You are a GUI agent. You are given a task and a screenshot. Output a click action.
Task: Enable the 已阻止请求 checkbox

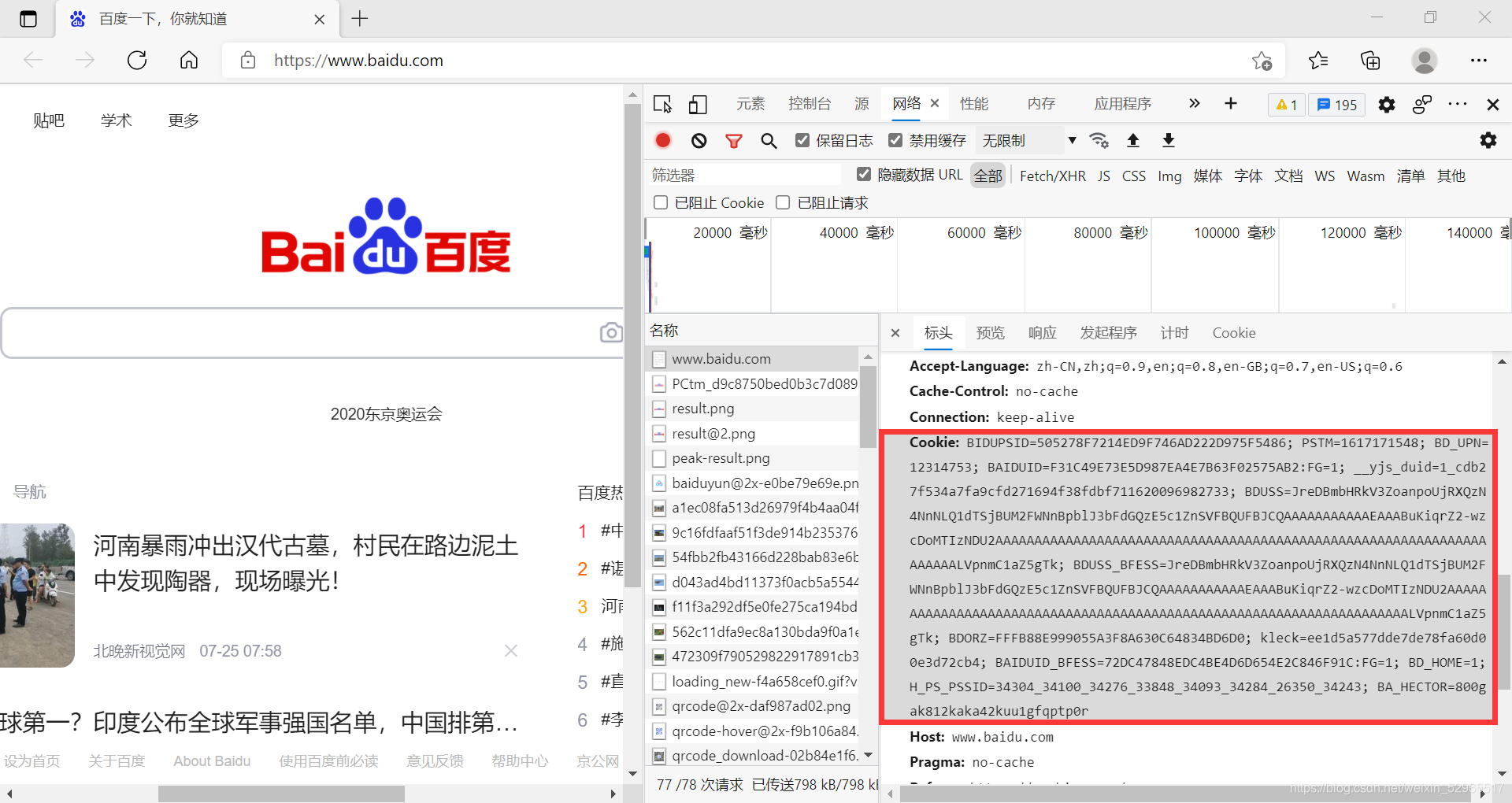coord(783,202)
